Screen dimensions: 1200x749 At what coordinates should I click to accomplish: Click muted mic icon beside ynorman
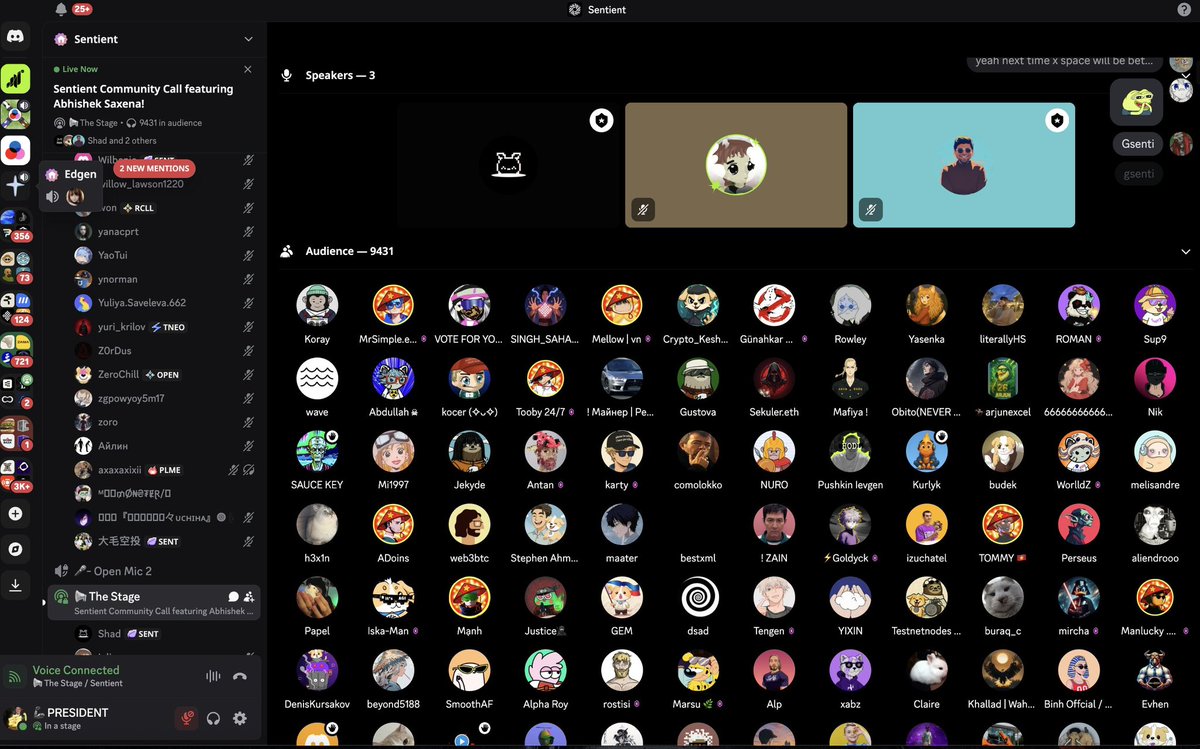[x=249, y=280]
